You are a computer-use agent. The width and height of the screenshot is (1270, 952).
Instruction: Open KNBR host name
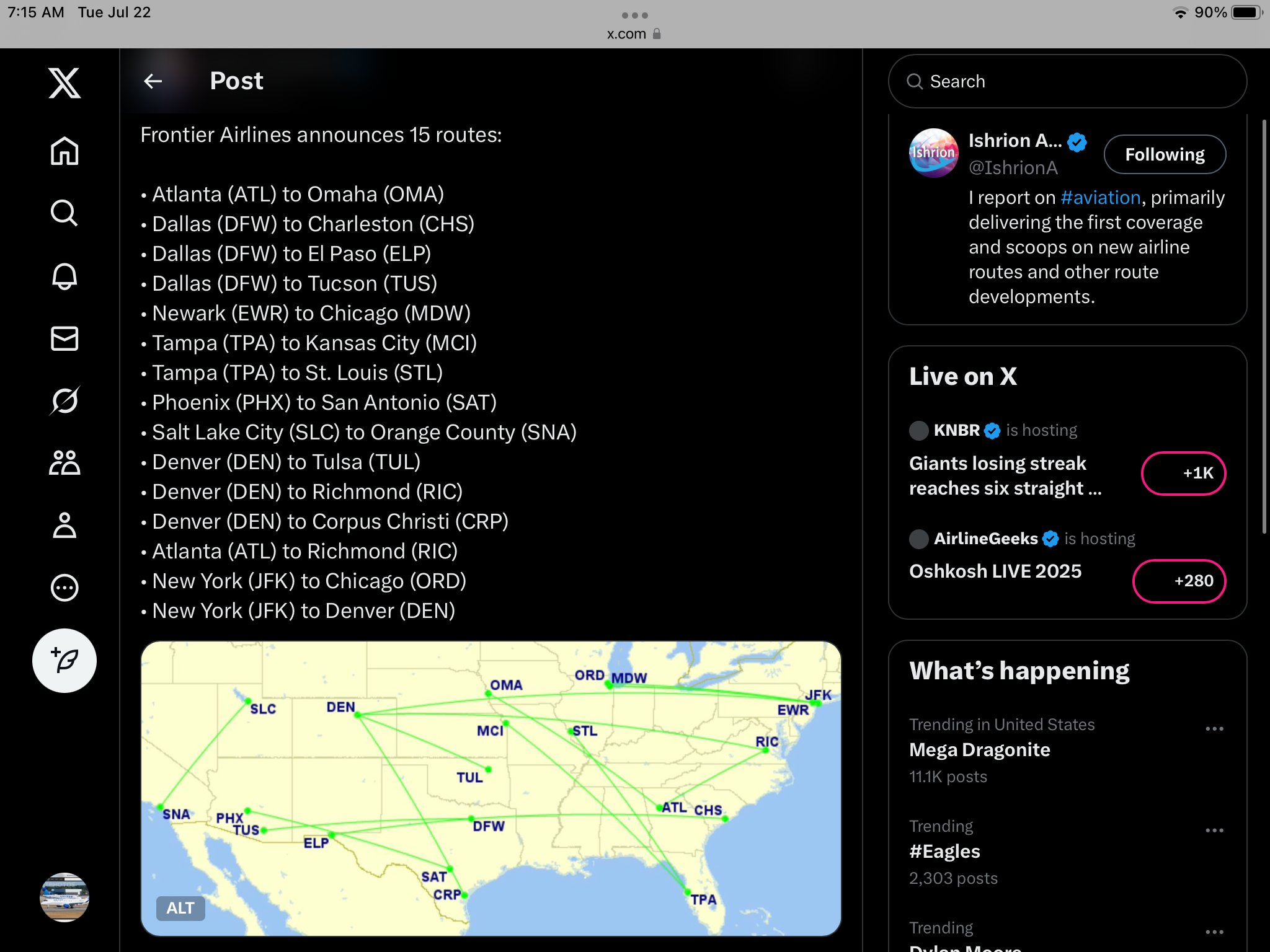click(x=957, y=430)
